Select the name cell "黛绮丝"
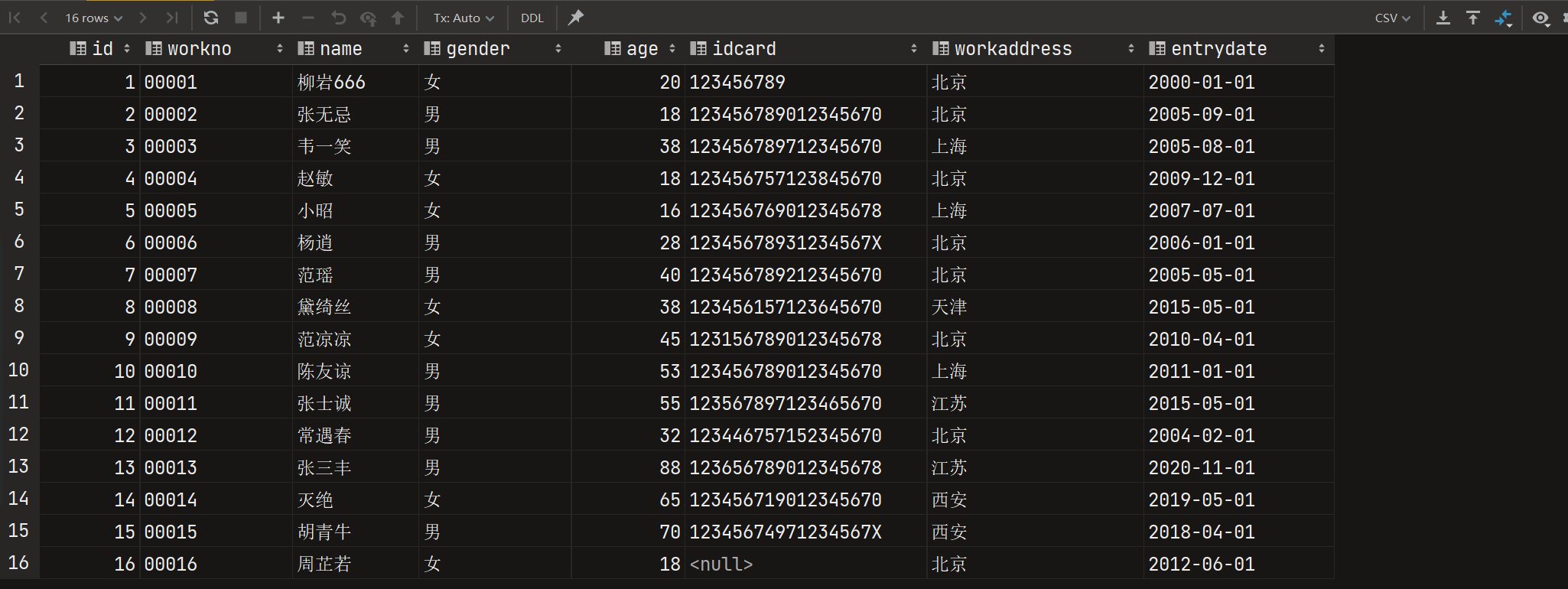 click(x=356, y=307)
